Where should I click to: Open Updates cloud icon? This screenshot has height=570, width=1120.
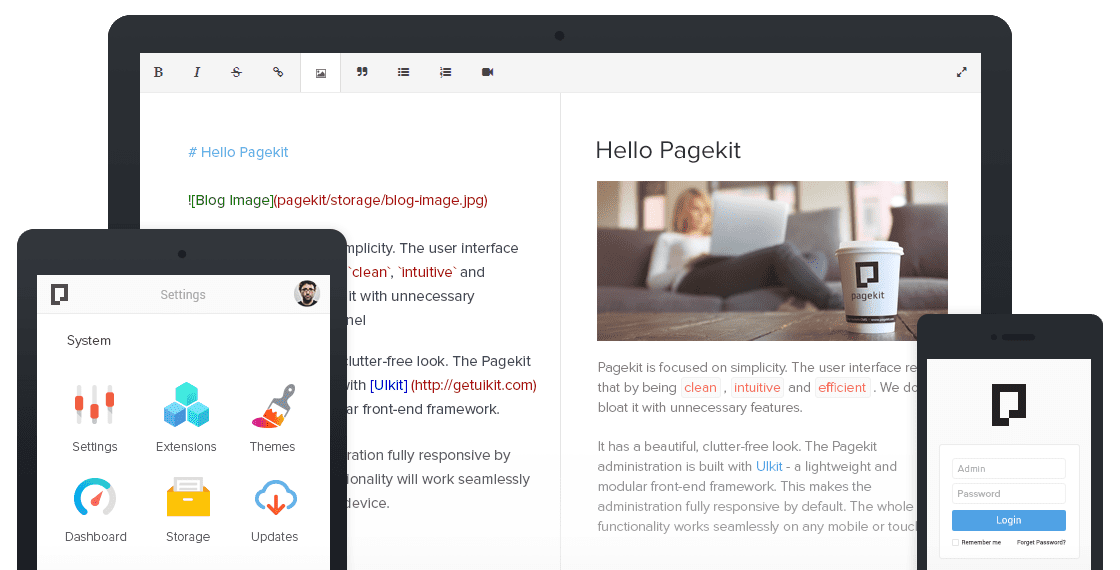(274, 497)
